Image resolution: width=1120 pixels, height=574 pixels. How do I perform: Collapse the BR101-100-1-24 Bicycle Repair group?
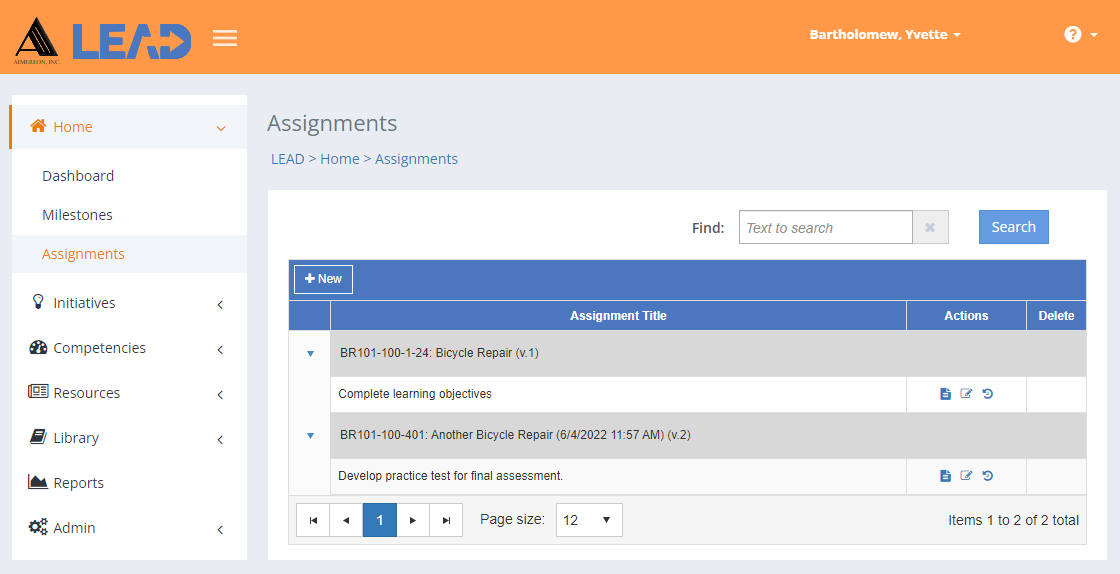click(x=310, y=353)
